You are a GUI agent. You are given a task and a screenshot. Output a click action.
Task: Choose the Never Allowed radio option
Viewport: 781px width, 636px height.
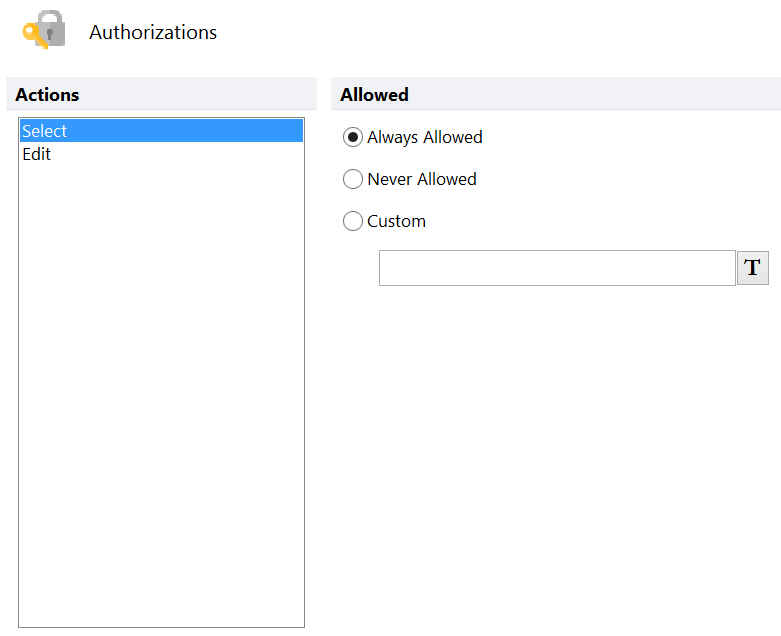coord(352,179)
